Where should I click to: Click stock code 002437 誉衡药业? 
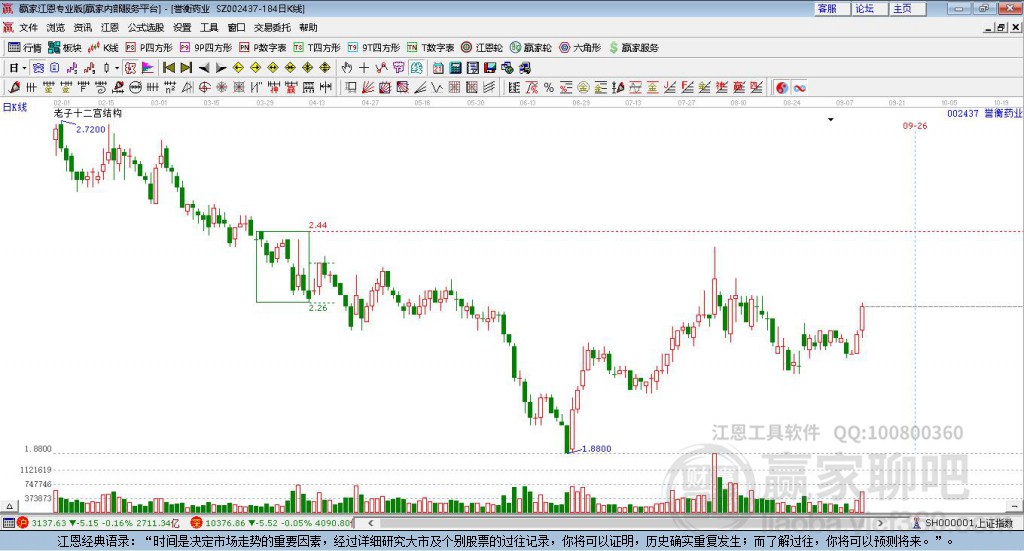pos(984,114)
